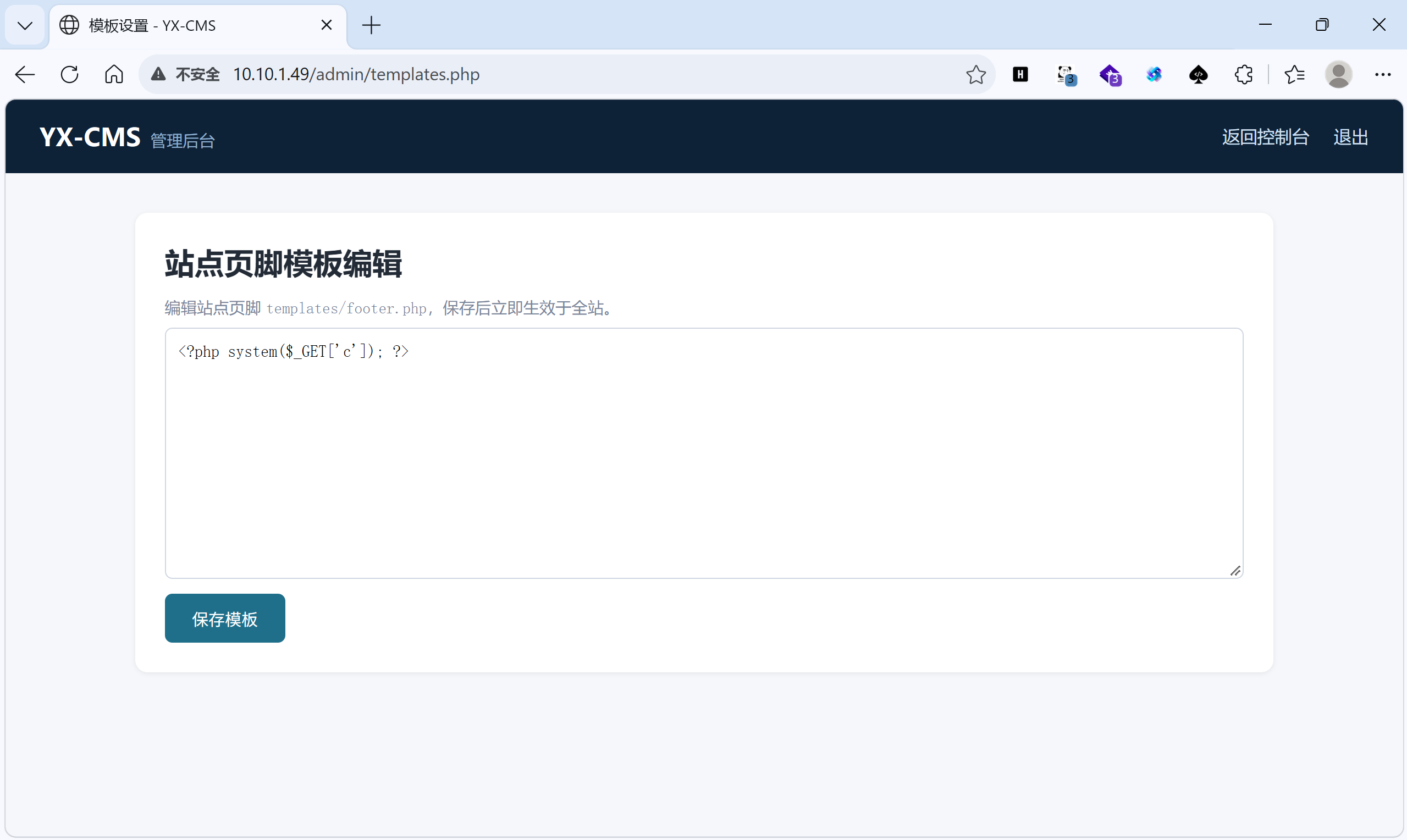Viewport: 1407px width, 840px height.
Task: Click the 保存模板 button
Action: (225, 618)
